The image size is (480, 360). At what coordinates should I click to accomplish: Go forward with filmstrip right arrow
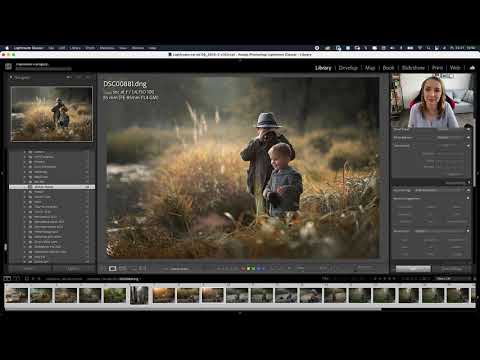coord(39,279)
